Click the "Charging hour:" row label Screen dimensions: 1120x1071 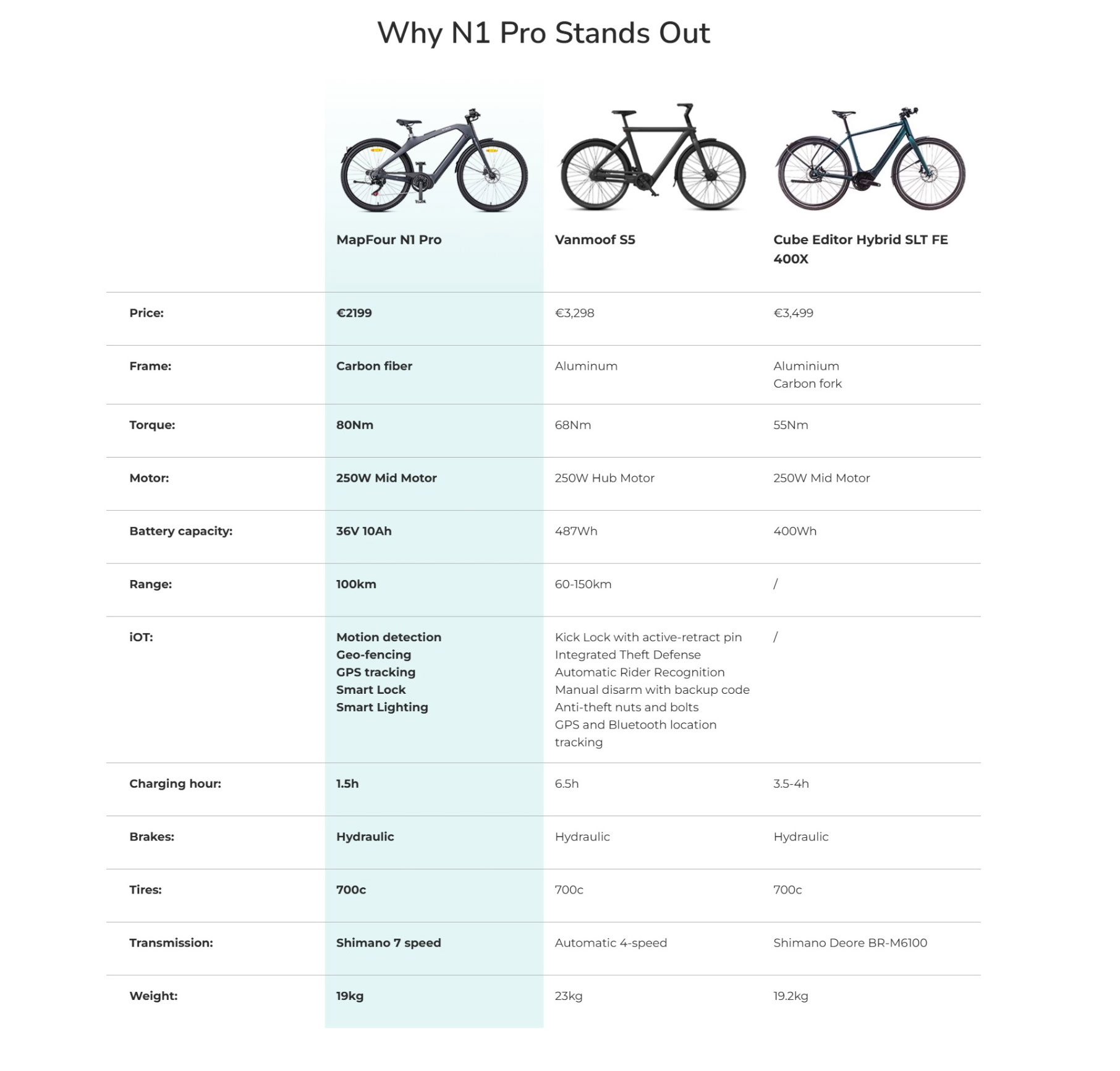tap(175, 783)
